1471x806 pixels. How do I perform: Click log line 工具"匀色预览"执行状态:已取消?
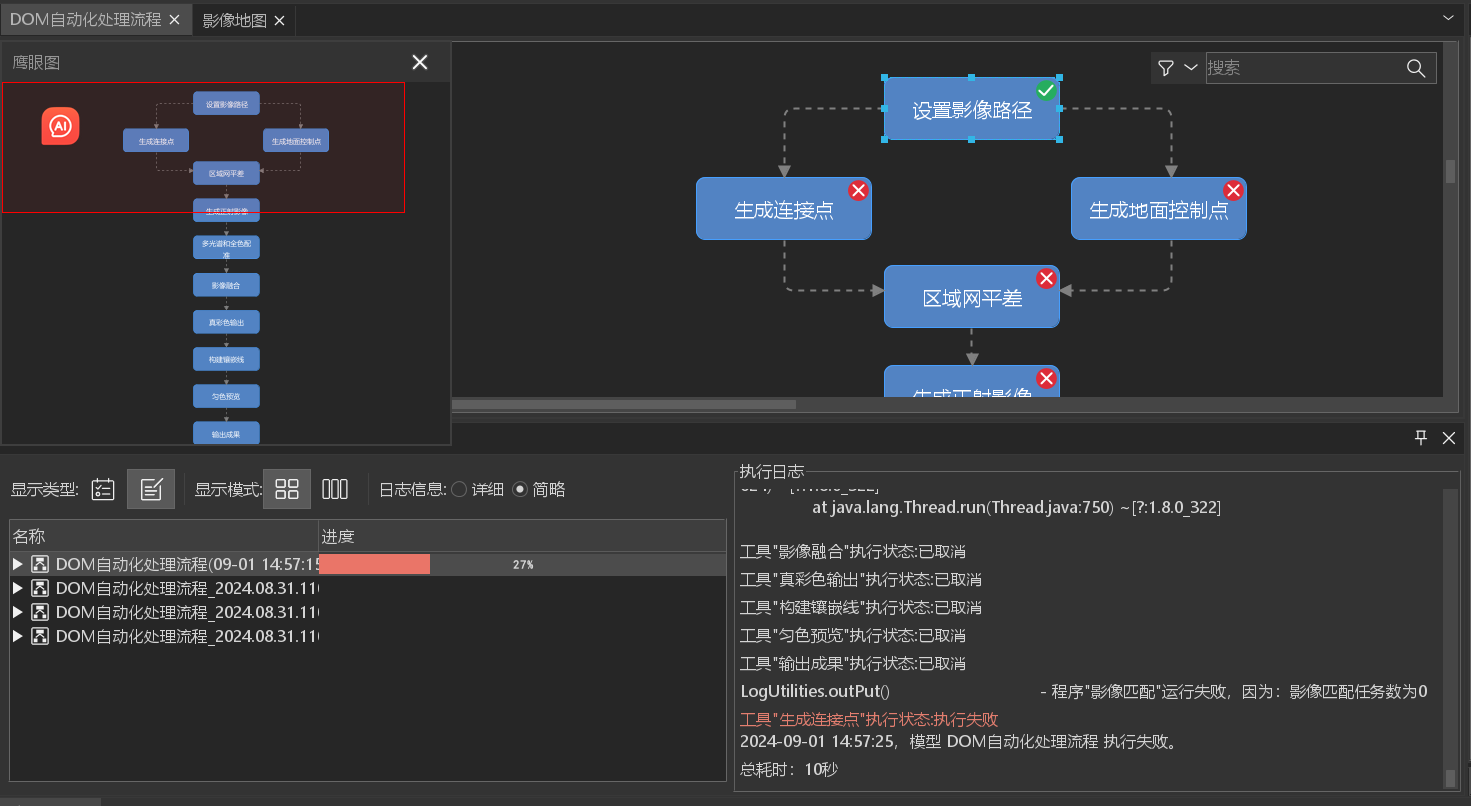tap(852, 635)
